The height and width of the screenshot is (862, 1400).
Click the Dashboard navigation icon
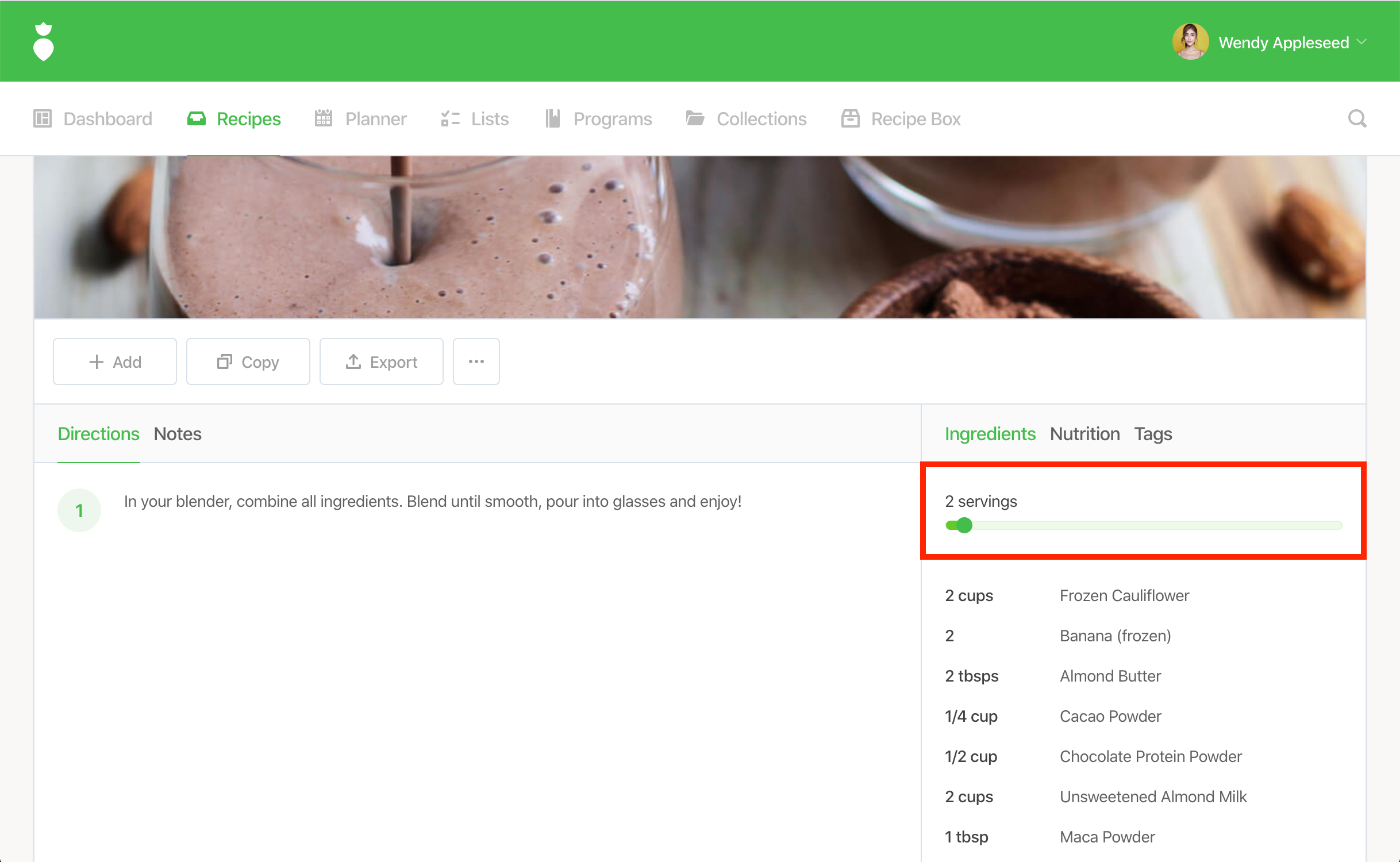[x=43, y=119]
